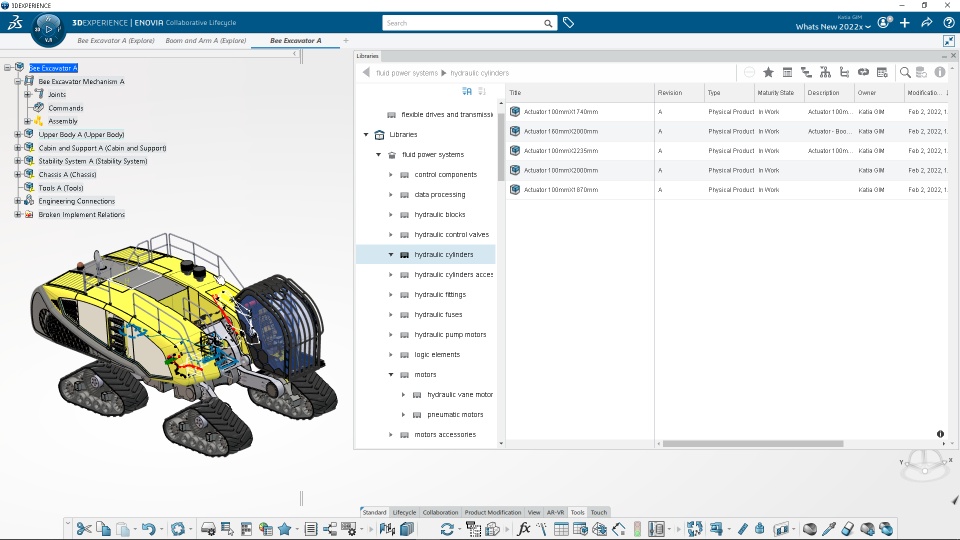This screenshot has height=540, width=960.
Task: Click the fluid power systems breadcrumb
Action: (407, 73)
